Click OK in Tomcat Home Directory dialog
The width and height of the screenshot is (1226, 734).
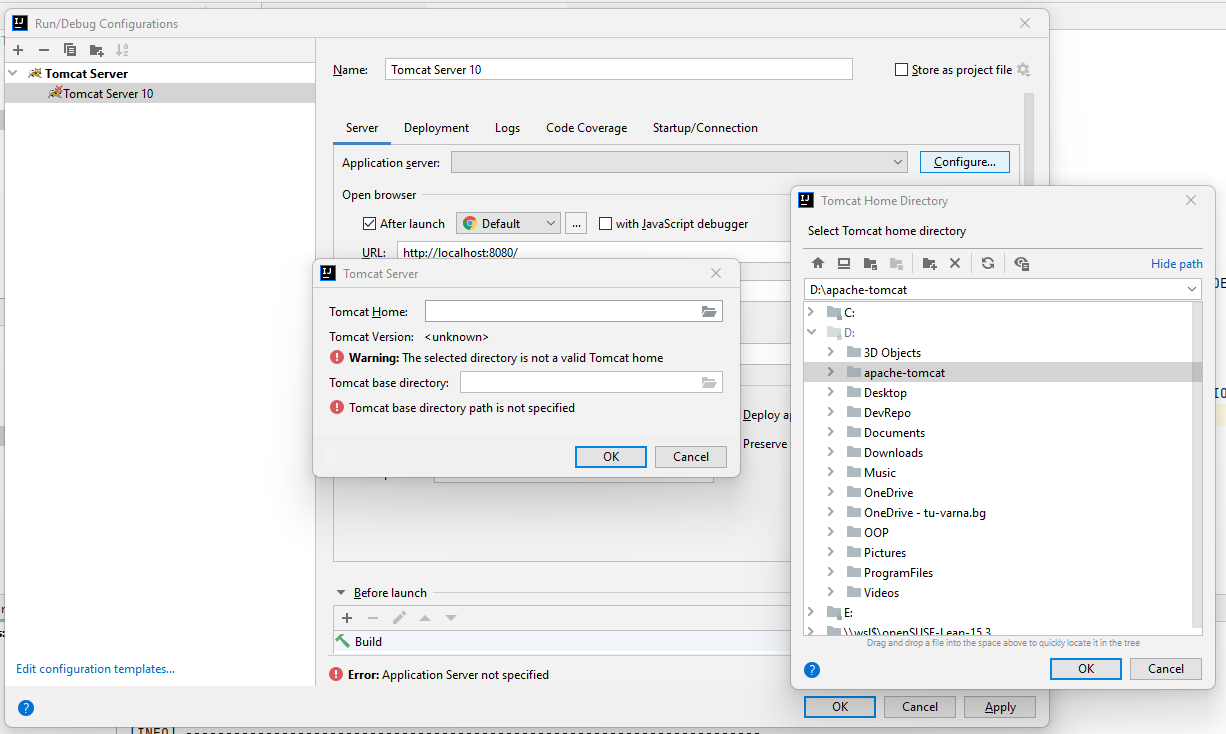[1086, 669]
